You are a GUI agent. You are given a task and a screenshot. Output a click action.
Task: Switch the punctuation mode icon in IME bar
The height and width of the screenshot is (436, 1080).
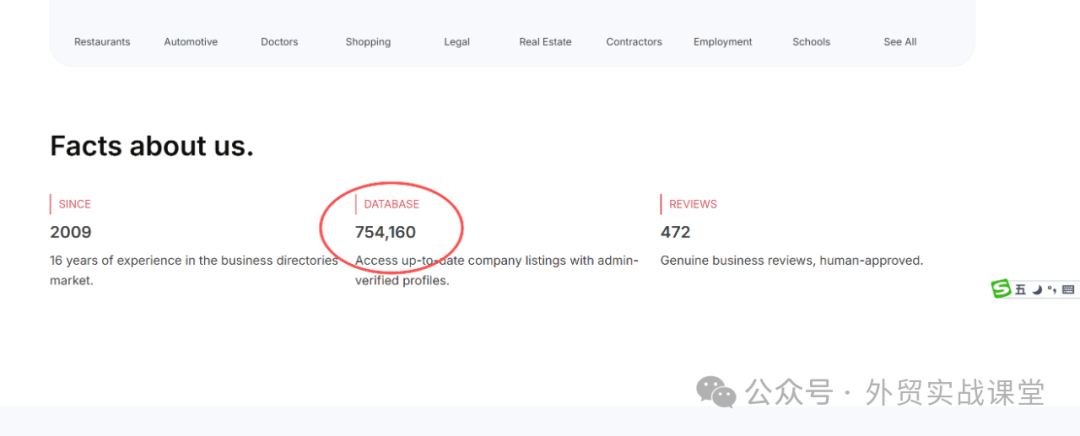tap(1051, 290)
